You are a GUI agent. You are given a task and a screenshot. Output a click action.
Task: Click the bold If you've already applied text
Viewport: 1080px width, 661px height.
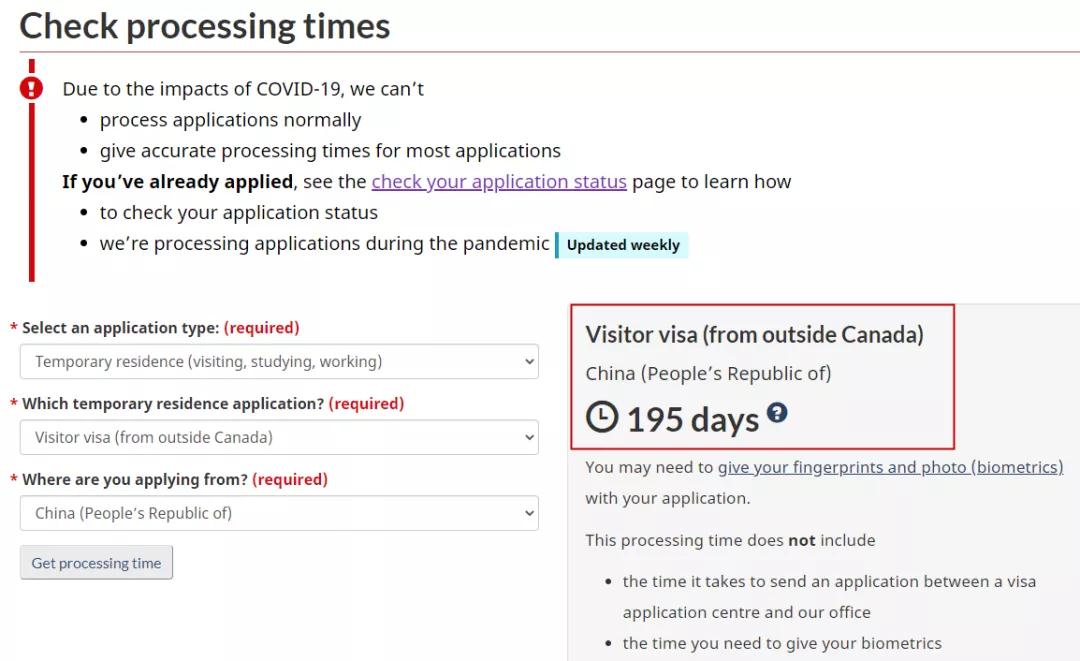[177, 181]
